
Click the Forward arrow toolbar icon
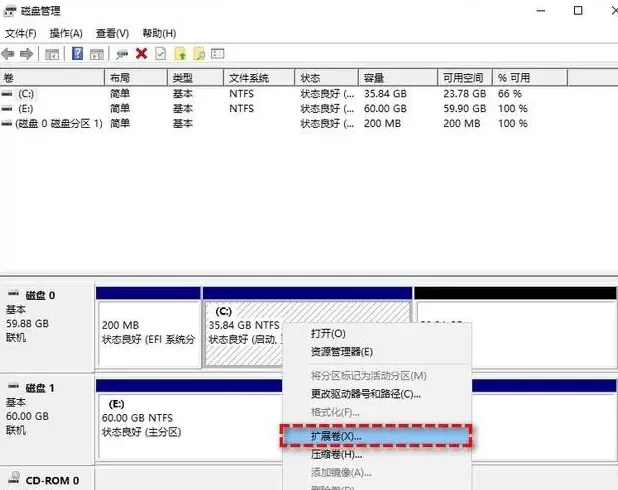click(x=26, y=54)
